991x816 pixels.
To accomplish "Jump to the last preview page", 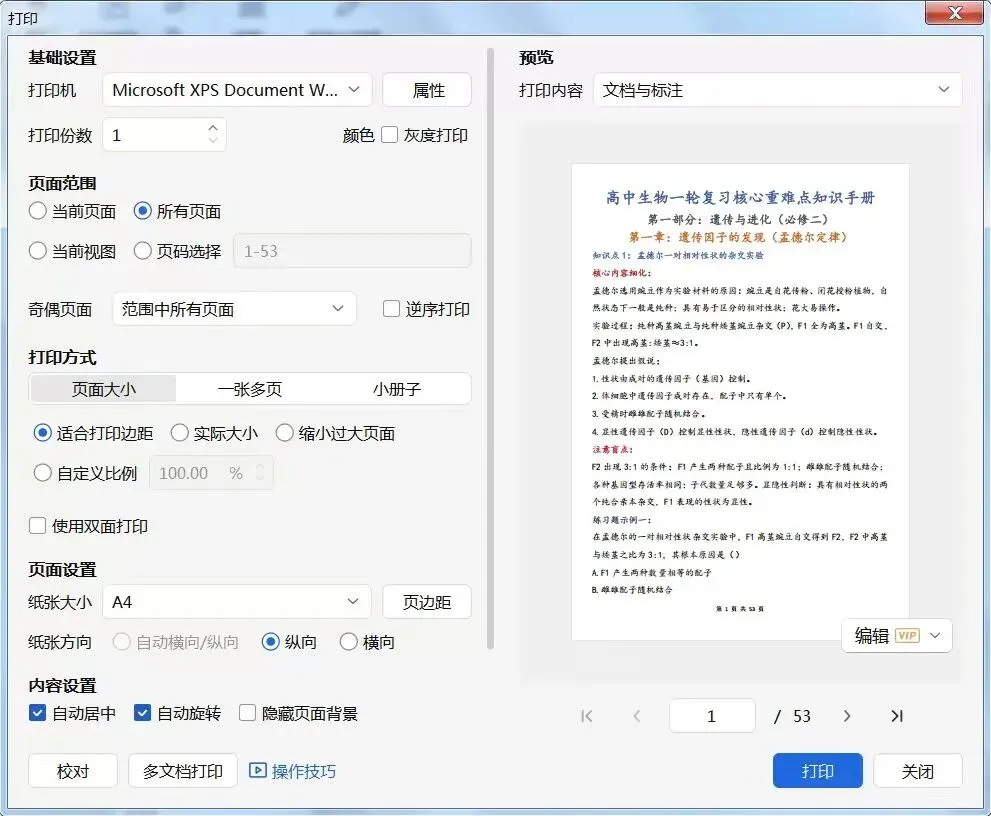I will (897, 716).
